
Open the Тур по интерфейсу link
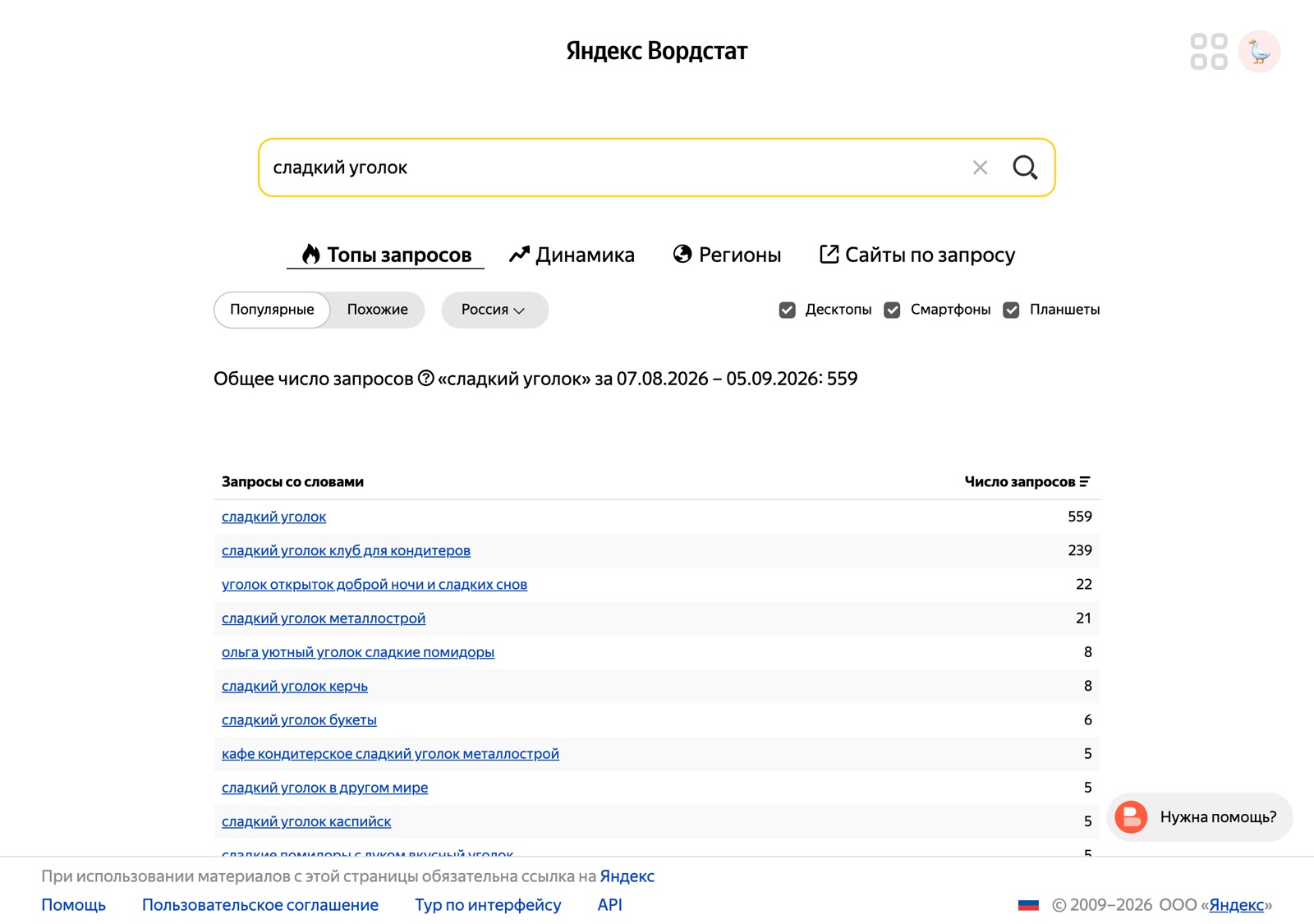click(488, 905)
